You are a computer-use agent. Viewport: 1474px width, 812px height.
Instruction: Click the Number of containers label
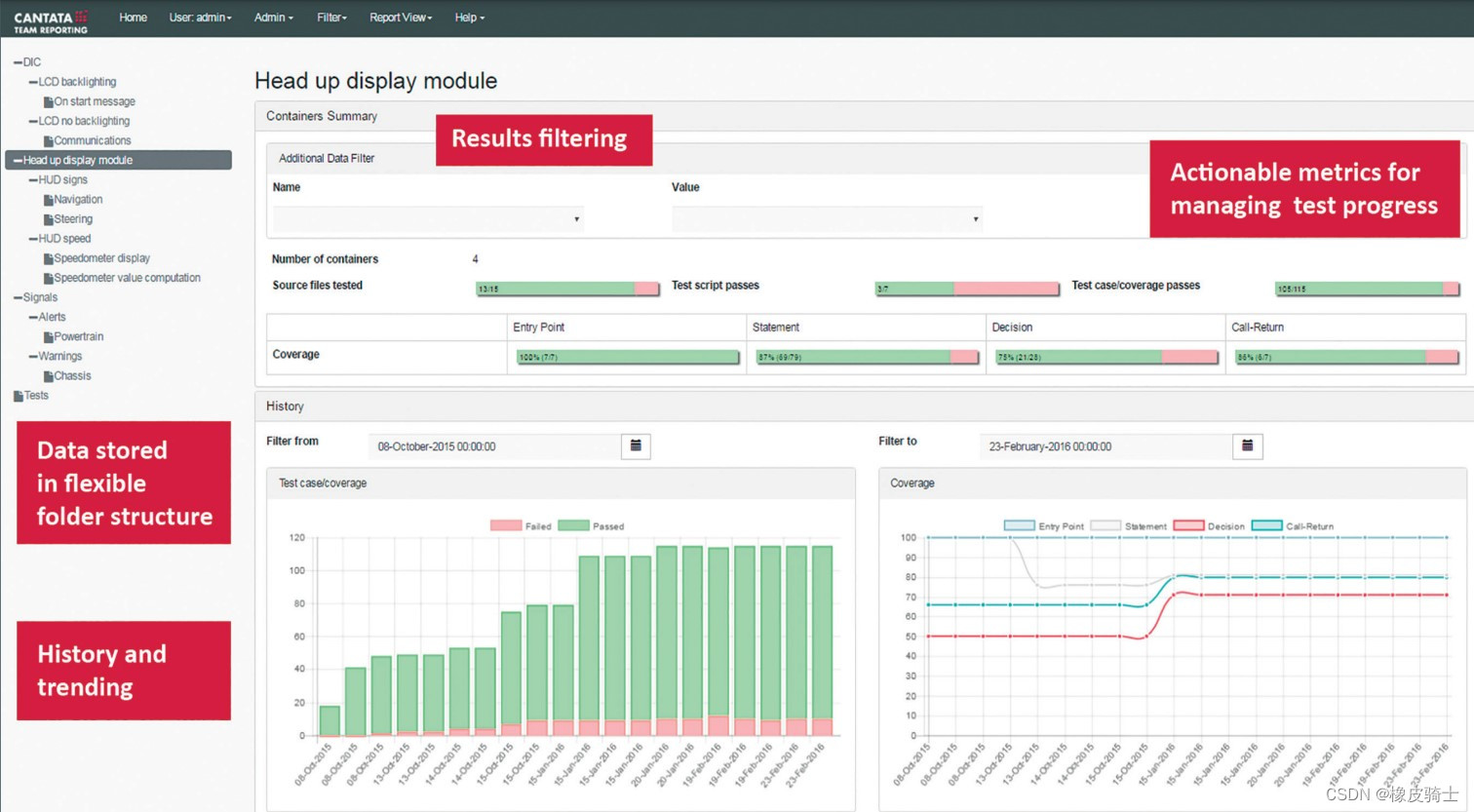point(325,259)
